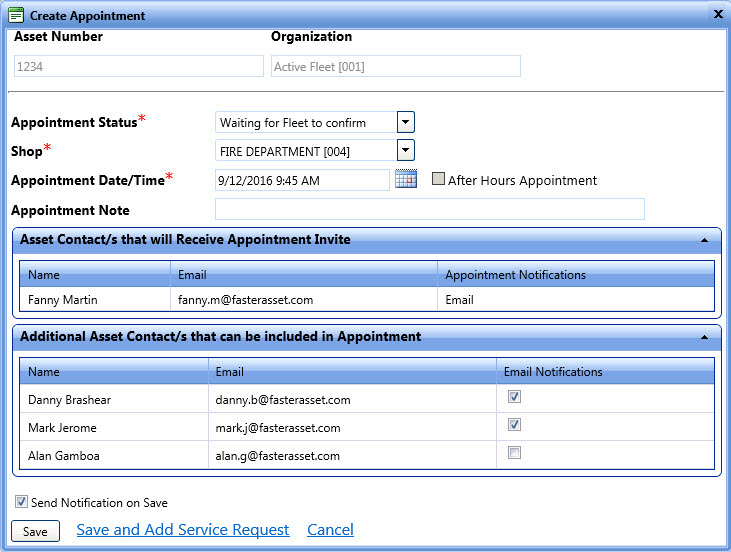Image resolution: width=731 pixels, height=552 pixels.
Task: Select the Alan Gamboa name cell
Action: click(x=114, y=455)
